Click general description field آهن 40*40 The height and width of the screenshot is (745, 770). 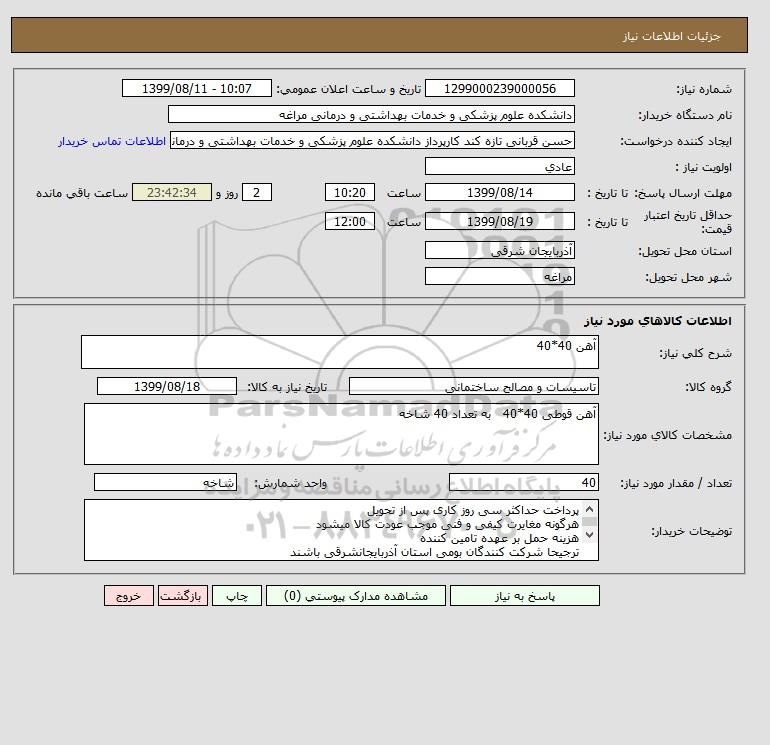click(x=340, y=352)
